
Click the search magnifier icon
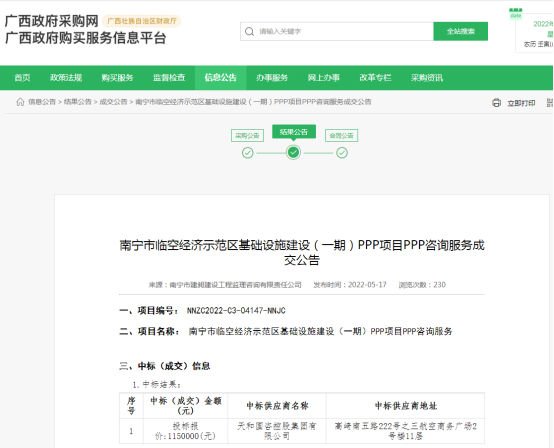[249, 31]
